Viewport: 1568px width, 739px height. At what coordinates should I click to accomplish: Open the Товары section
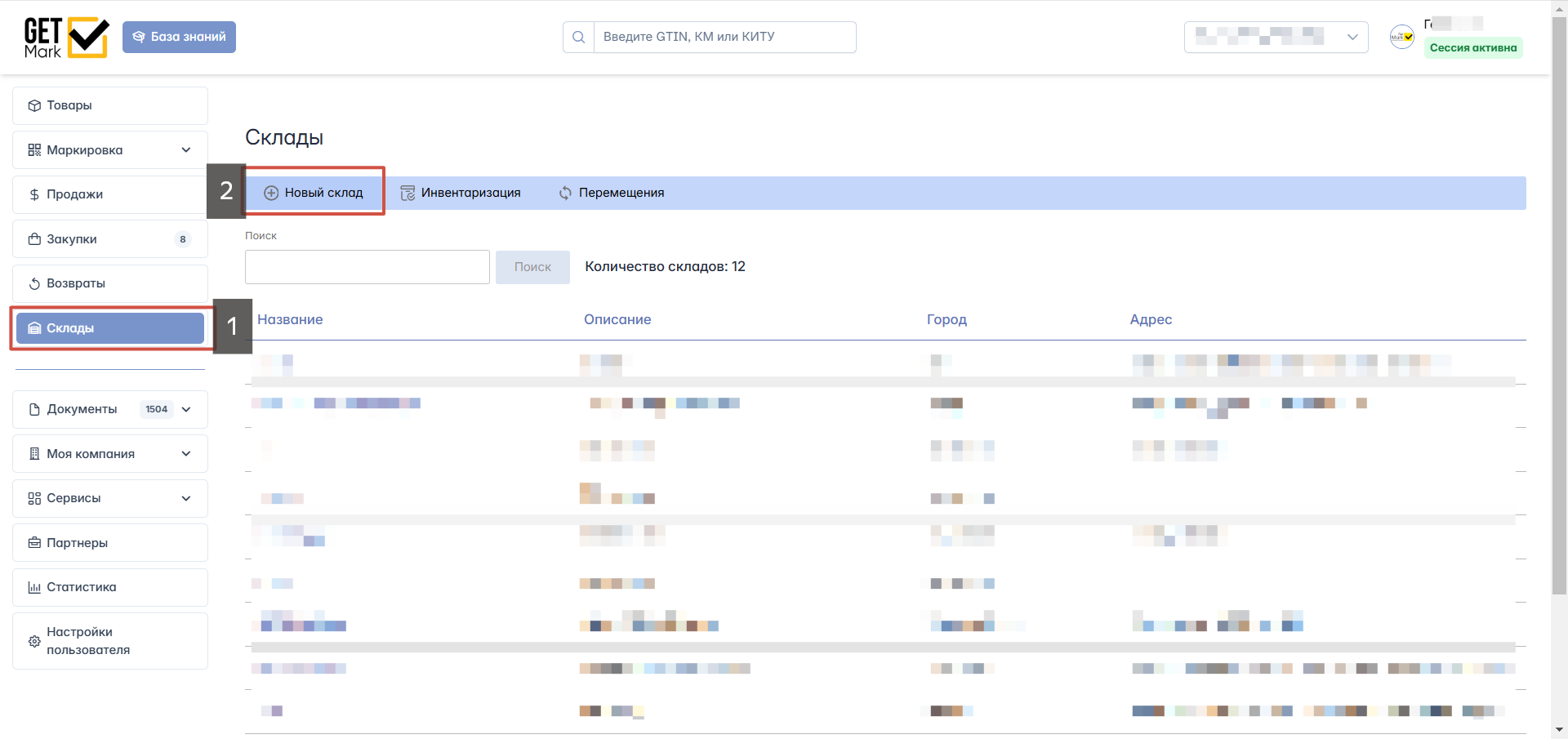pyautogui.click(x=110, y=105)
